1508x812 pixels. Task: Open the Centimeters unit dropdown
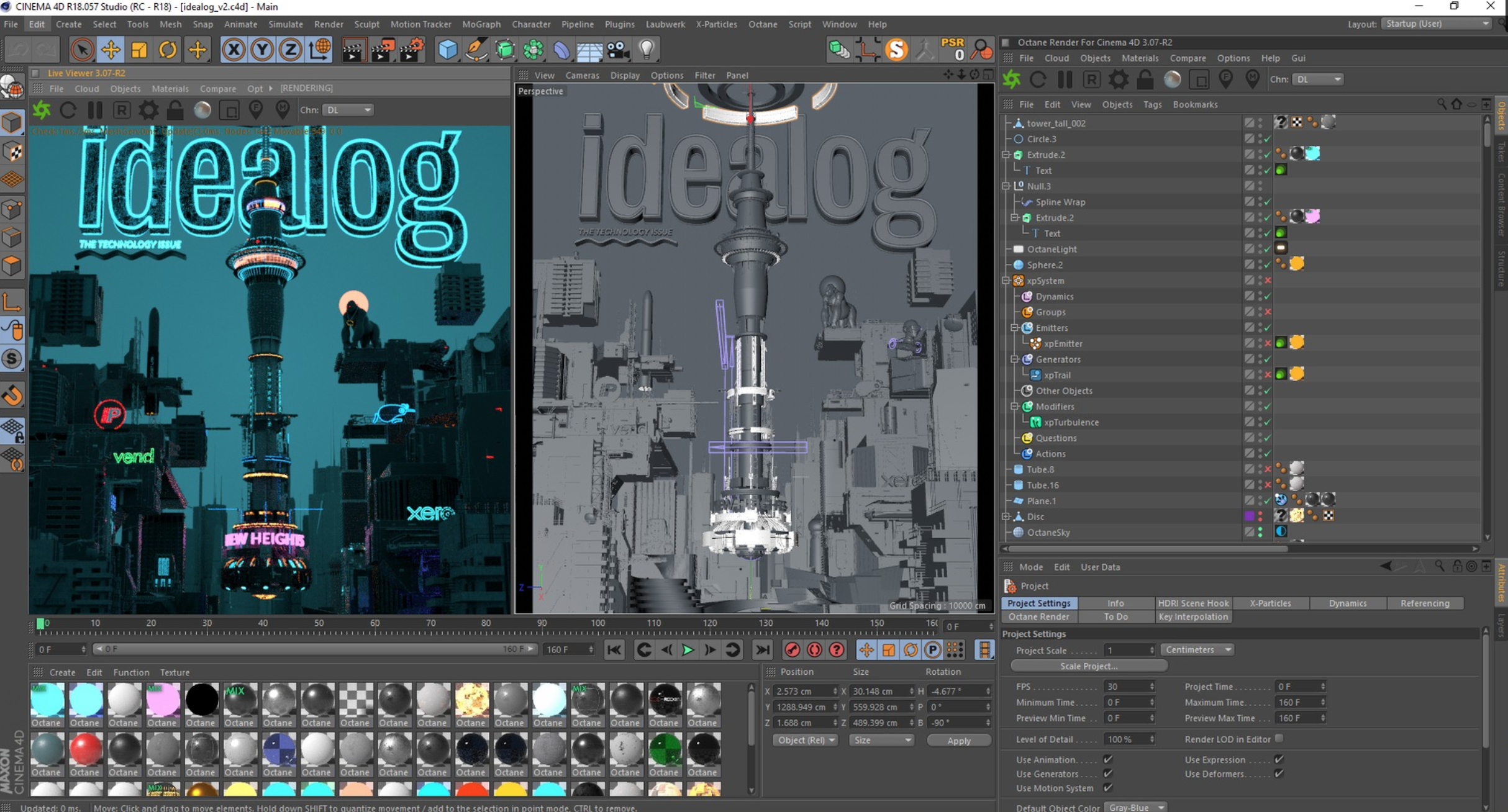click(1196, 650)
